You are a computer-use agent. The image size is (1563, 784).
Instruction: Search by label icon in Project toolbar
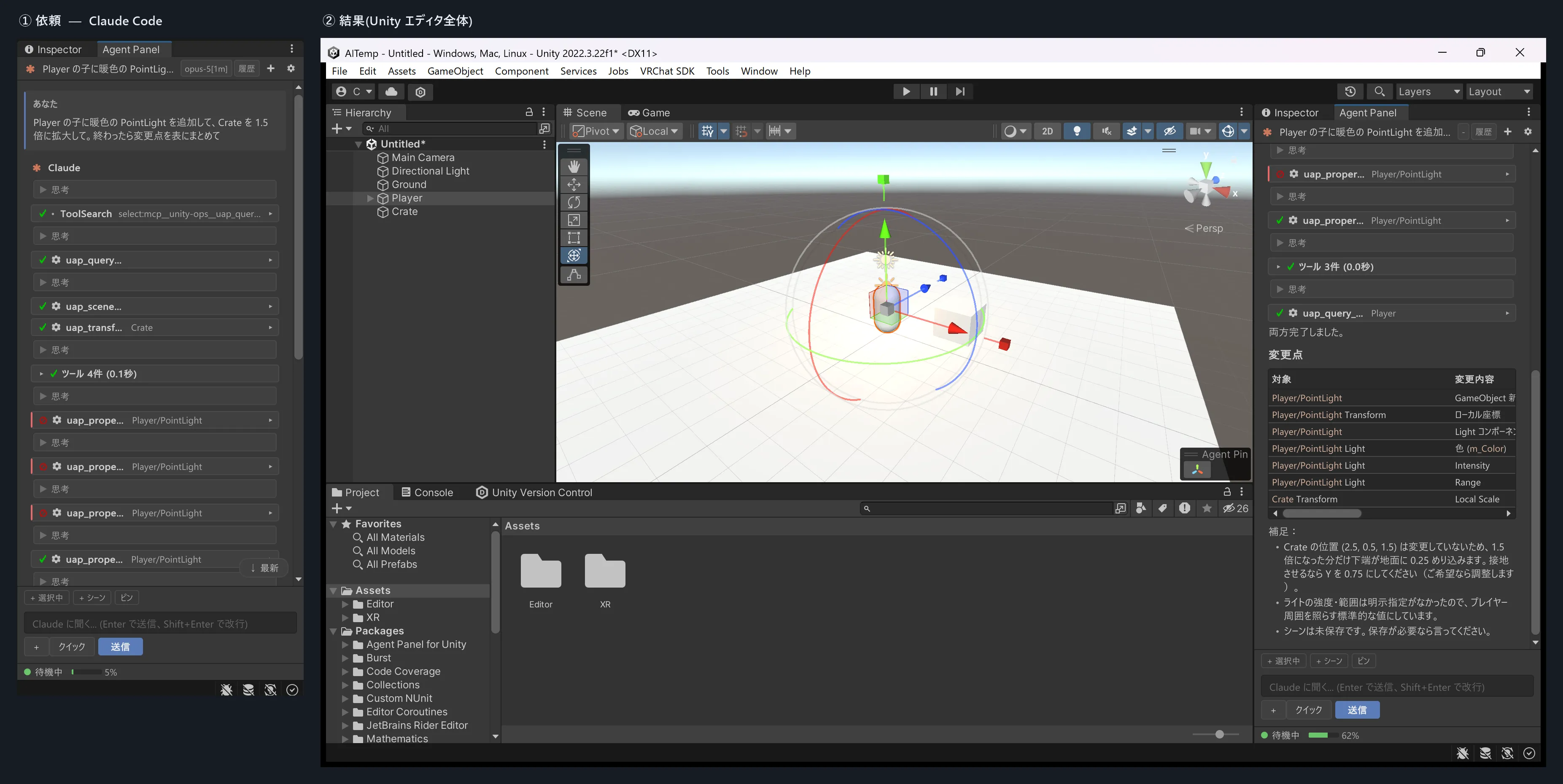[1162, 508]
